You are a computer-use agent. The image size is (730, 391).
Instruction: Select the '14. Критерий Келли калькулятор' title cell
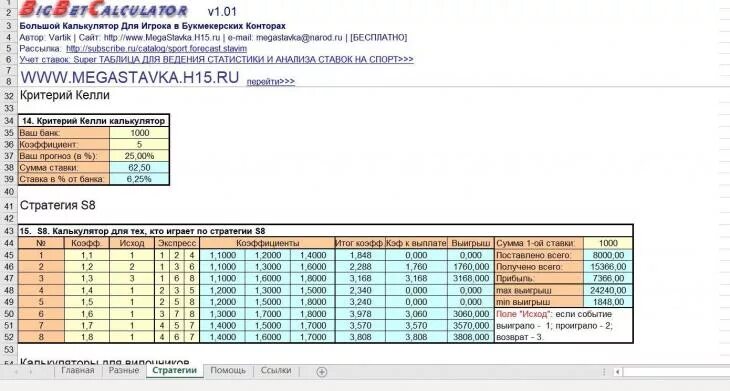coord(94,121)
